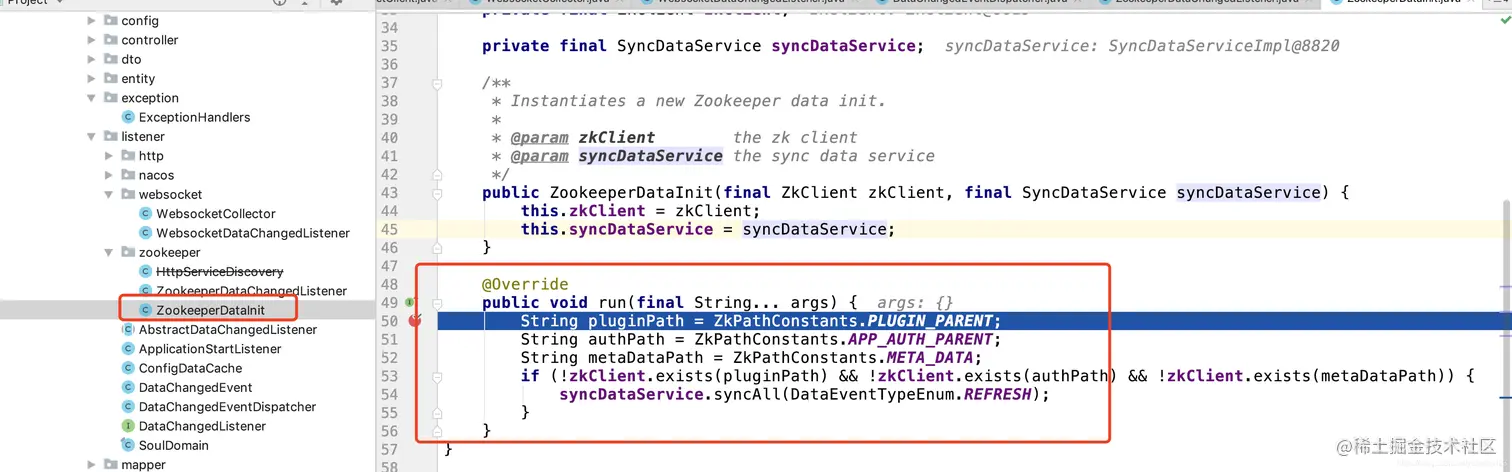Click the AbstractDataChangedListener class icon
This screenshot has width=1512, height=472.
tap(128, 330)
